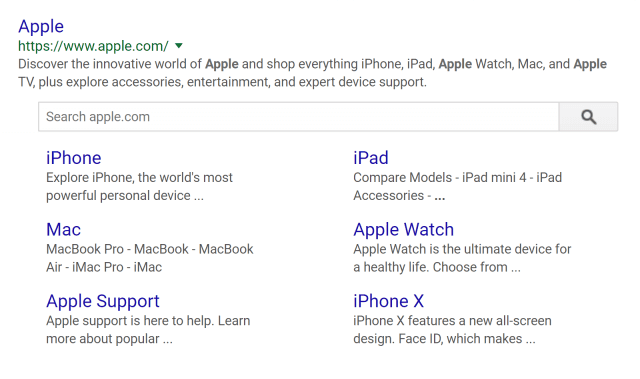Click the 'Apple support is here to help' description
The height and width of the screenshot is (379, 640).
148,321
